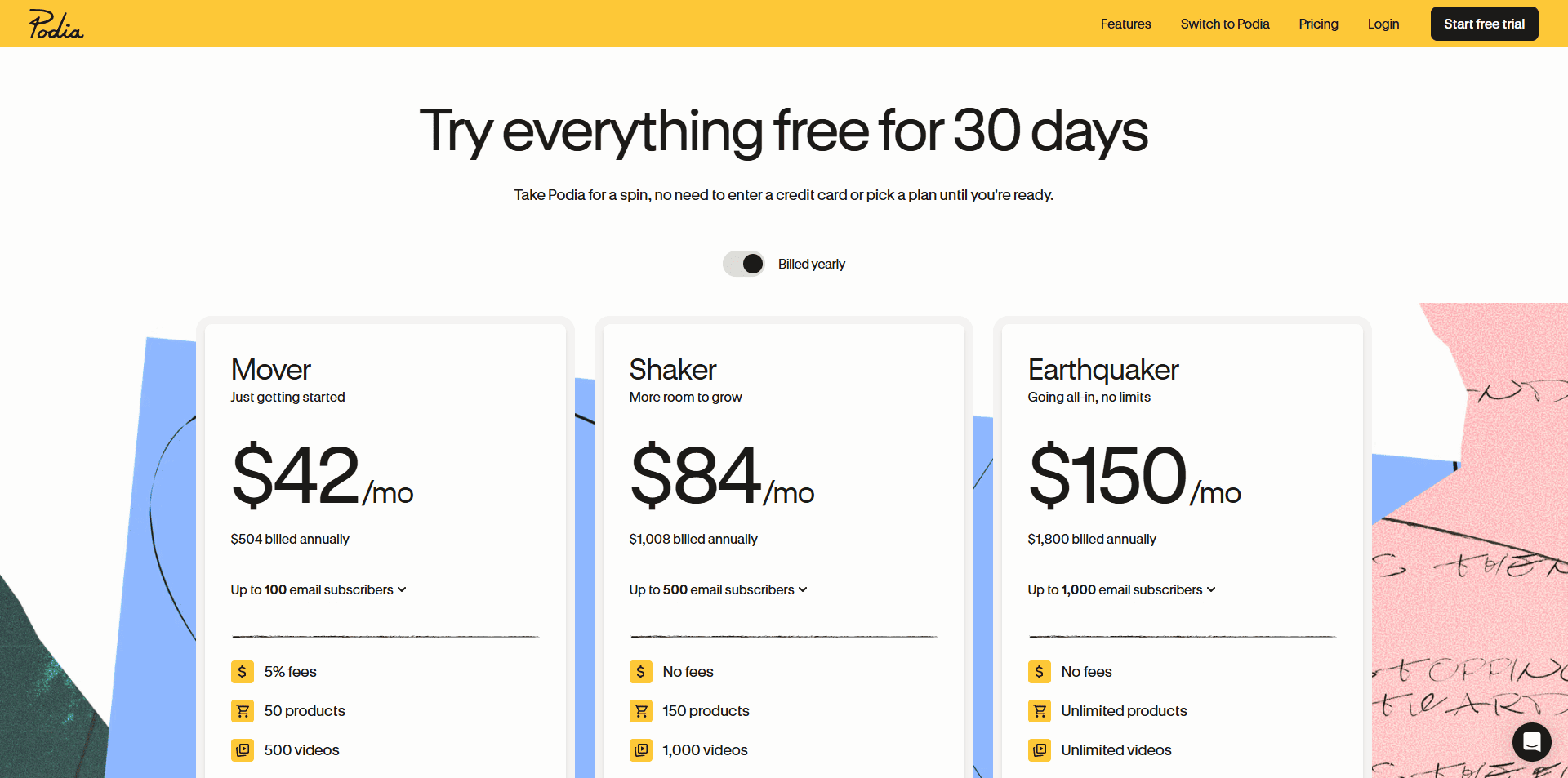Screen dimensions: 1568x778
Task: Open the chat support widget
Action: [1531, 742]
